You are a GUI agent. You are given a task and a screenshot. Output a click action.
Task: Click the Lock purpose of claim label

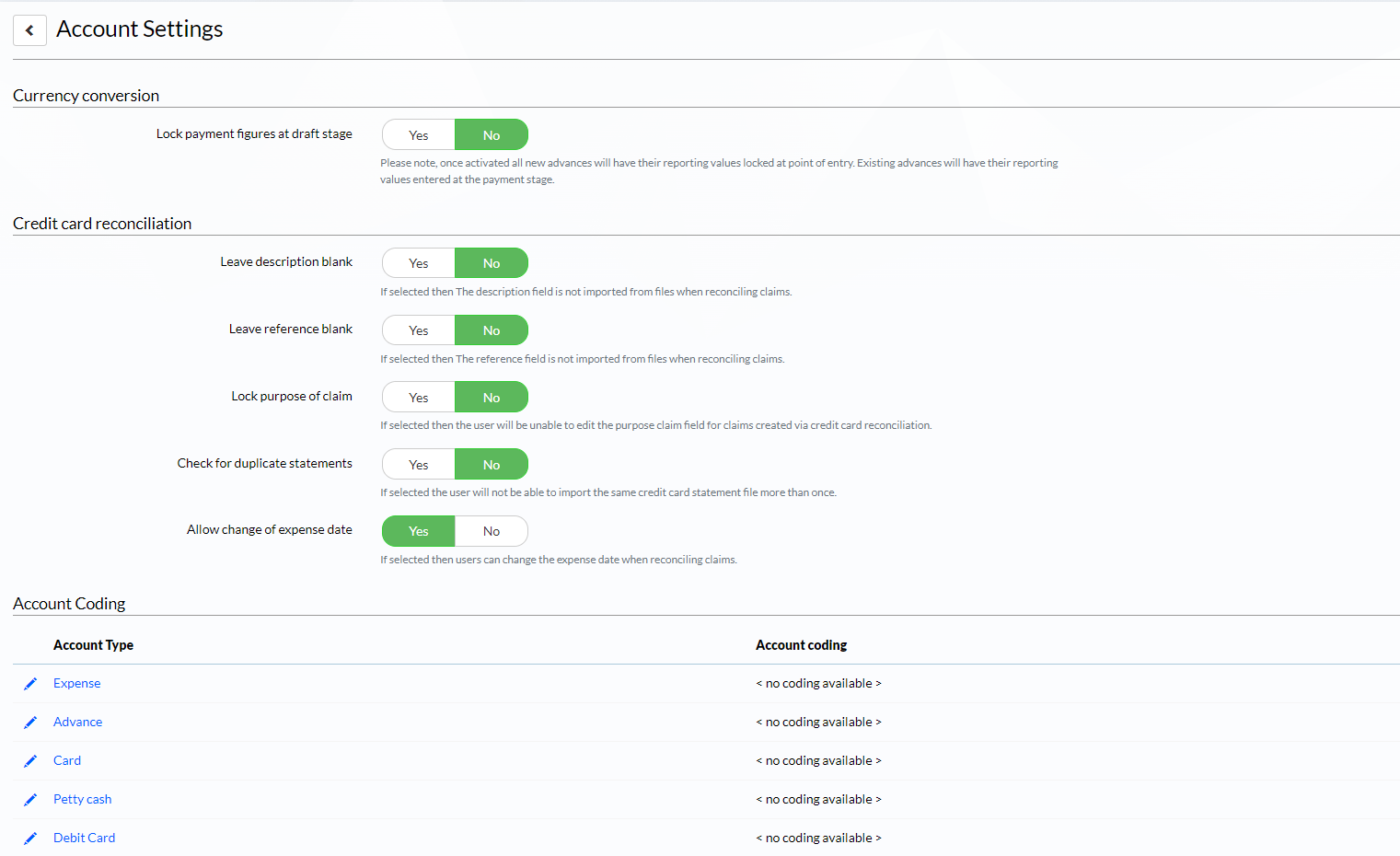[292, 396]
